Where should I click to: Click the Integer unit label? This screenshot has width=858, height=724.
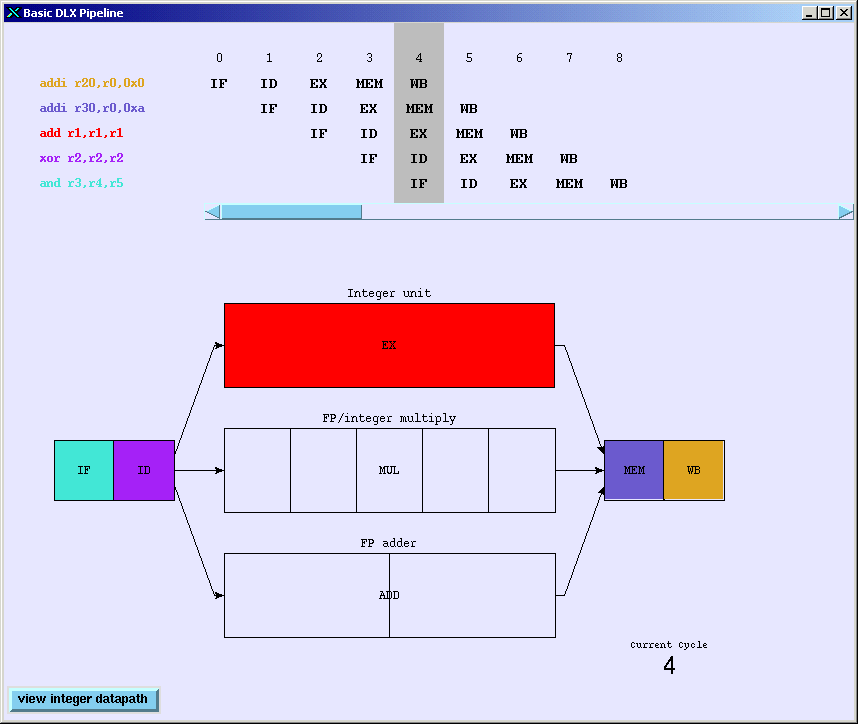[x=389, y=293]
